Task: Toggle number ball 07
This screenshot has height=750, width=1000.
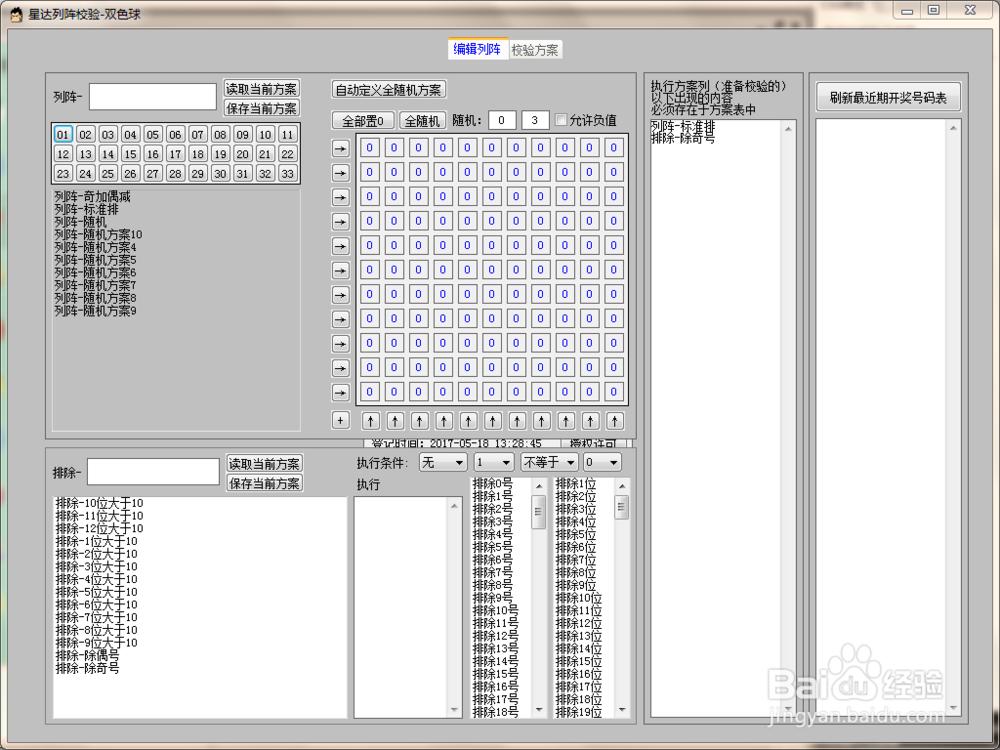Action: (198, 134)
